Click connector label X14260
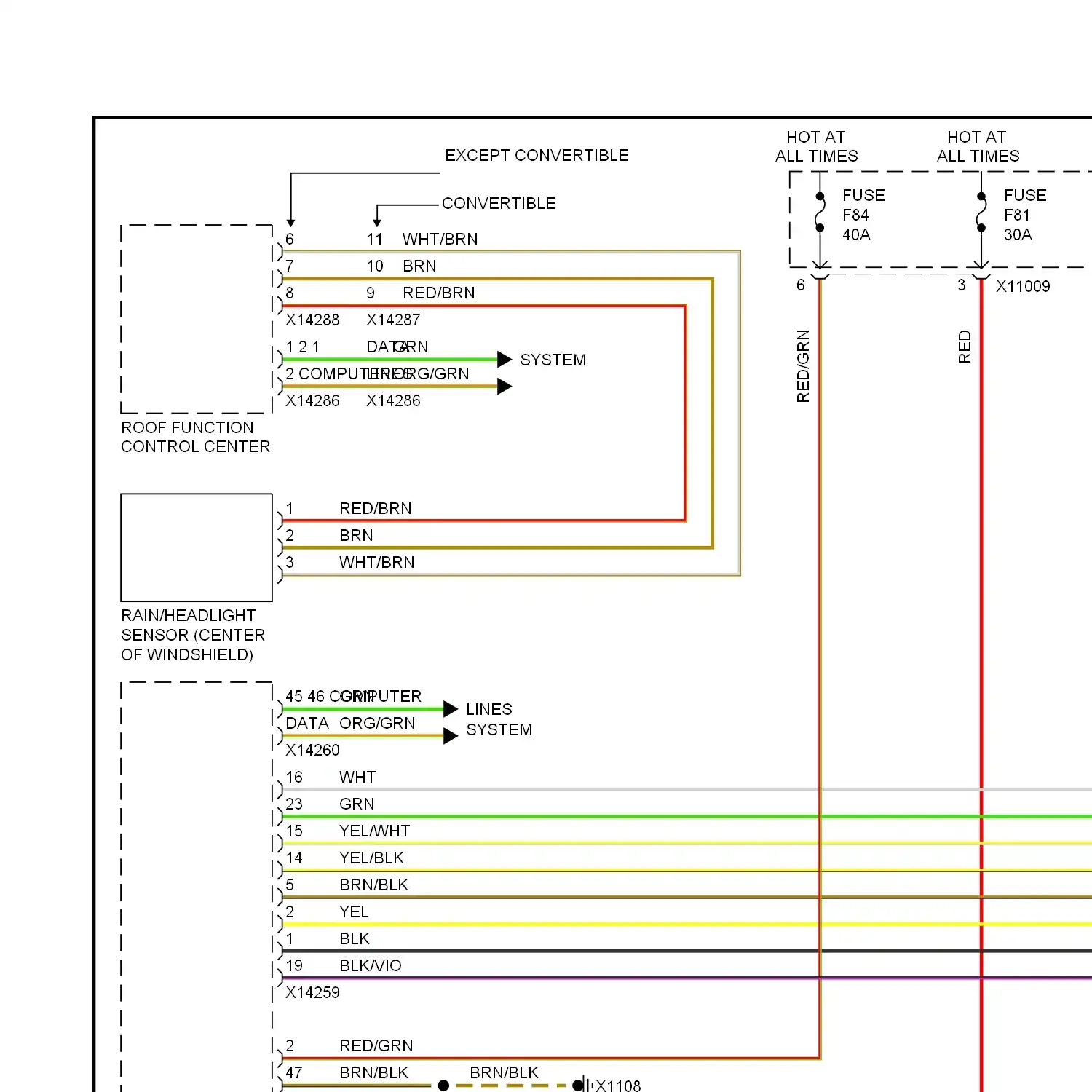 pyautogui.click(x=312, y=750)
